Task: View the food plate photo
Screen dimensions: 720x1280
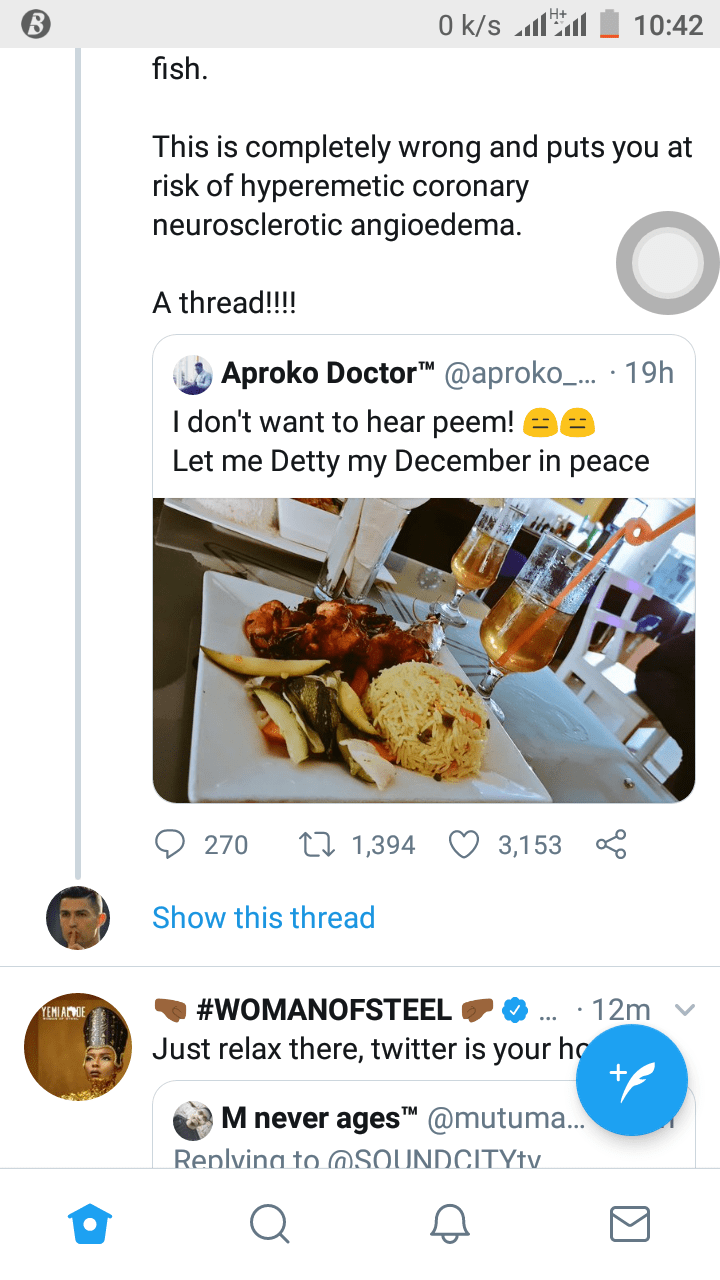Action: pos(423,650)
